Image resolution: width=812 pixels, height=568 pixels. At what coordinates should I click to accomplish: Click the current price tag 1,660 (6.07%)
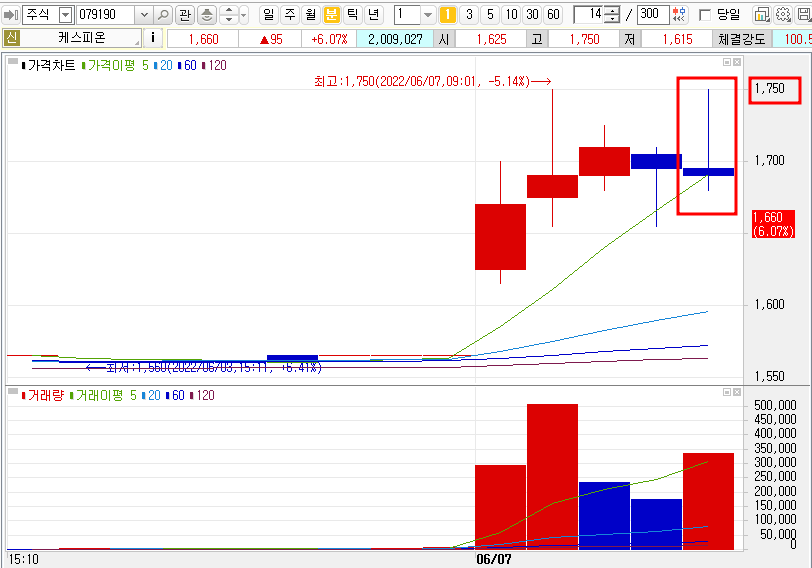pyautogui.click(x=773, y=224)
